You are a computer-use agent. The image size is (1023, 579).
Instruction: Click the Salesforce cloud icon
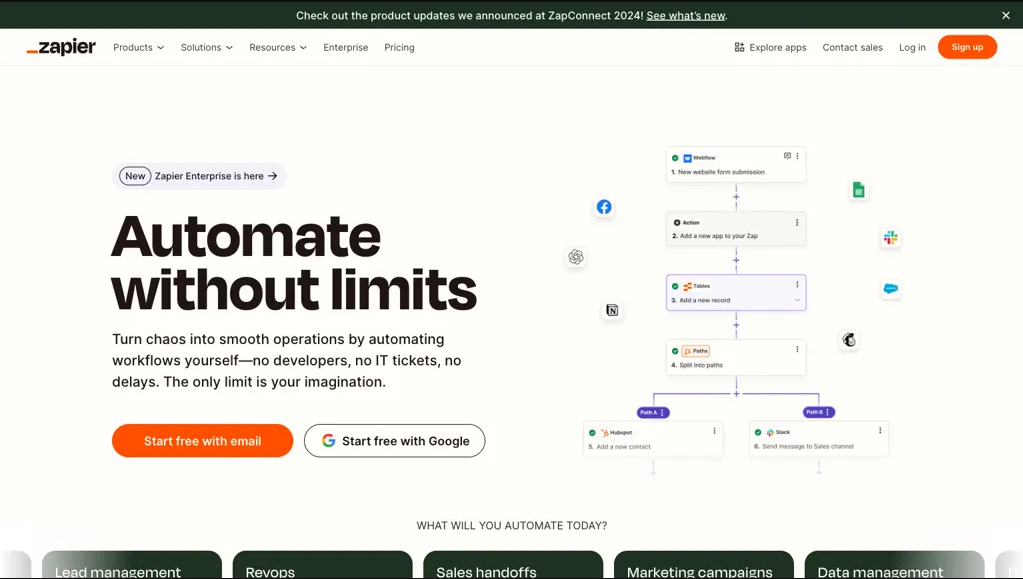click(890, 289)
